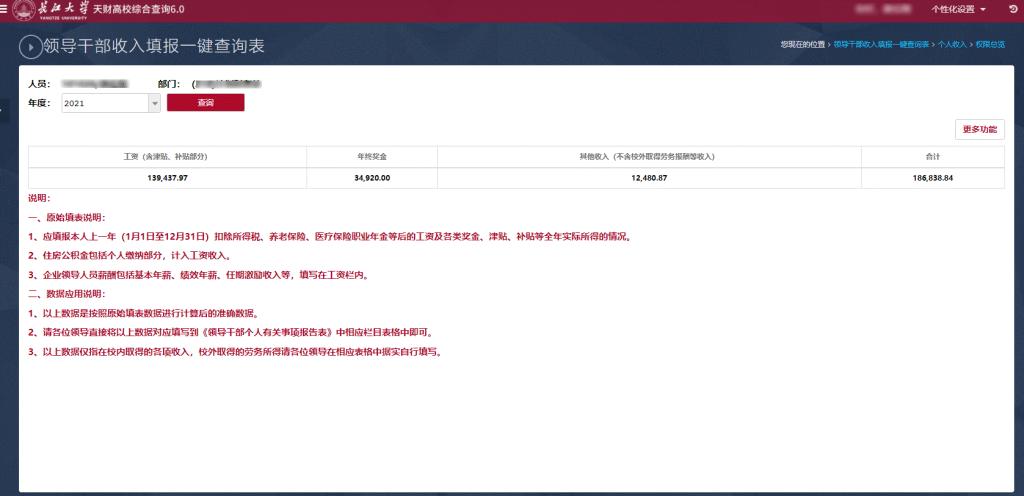
Task: Click the 其他收入 column header
Action: click(x=648, y=157)
